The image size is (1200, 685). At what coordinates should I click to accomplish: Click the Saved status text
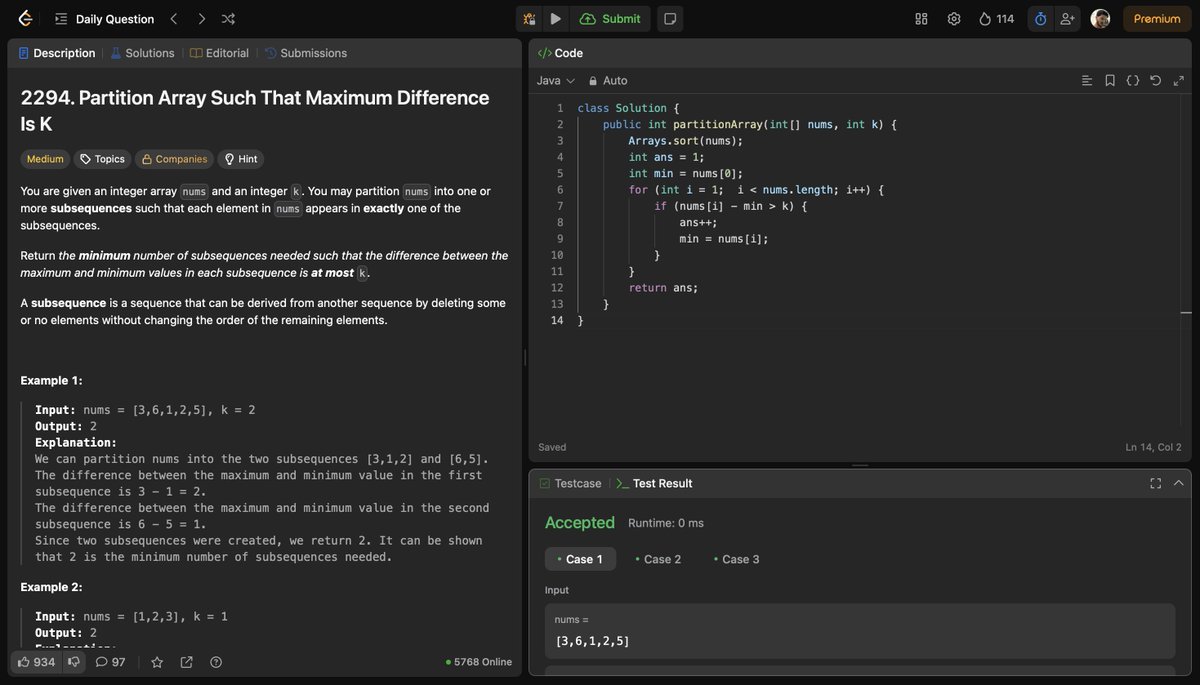(x=552, y=447)
